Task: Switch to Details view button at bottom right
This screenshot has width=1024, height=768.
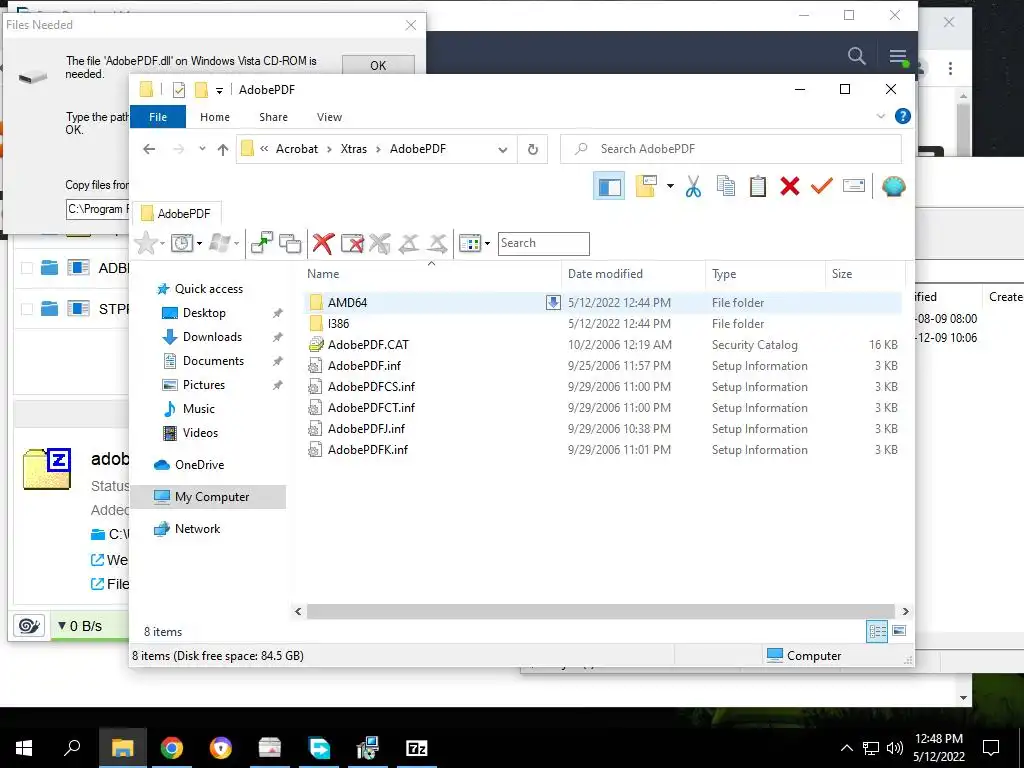Action: tap(877, 631)
